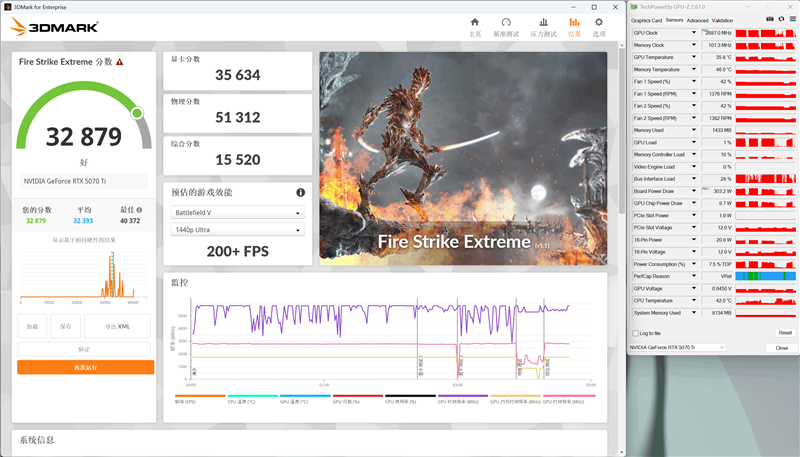
Task: Click the info icon in estimated game performance
Action: click(301, 192)
